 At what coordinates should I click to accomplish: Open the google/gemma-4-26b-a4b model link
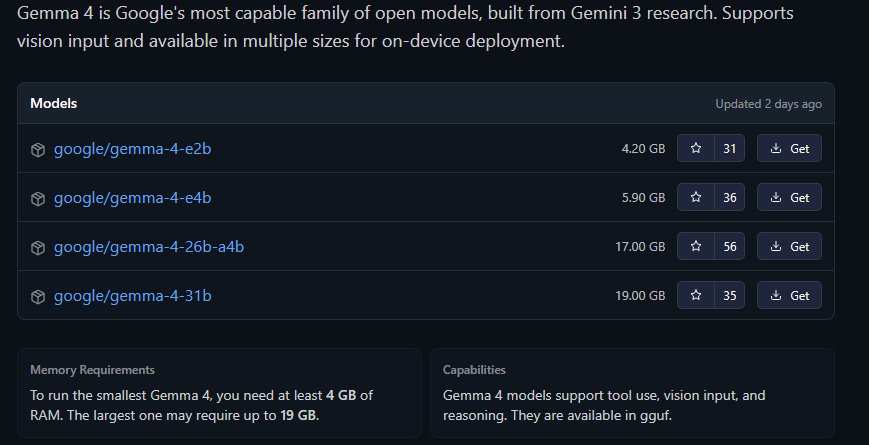pos(148,247)
